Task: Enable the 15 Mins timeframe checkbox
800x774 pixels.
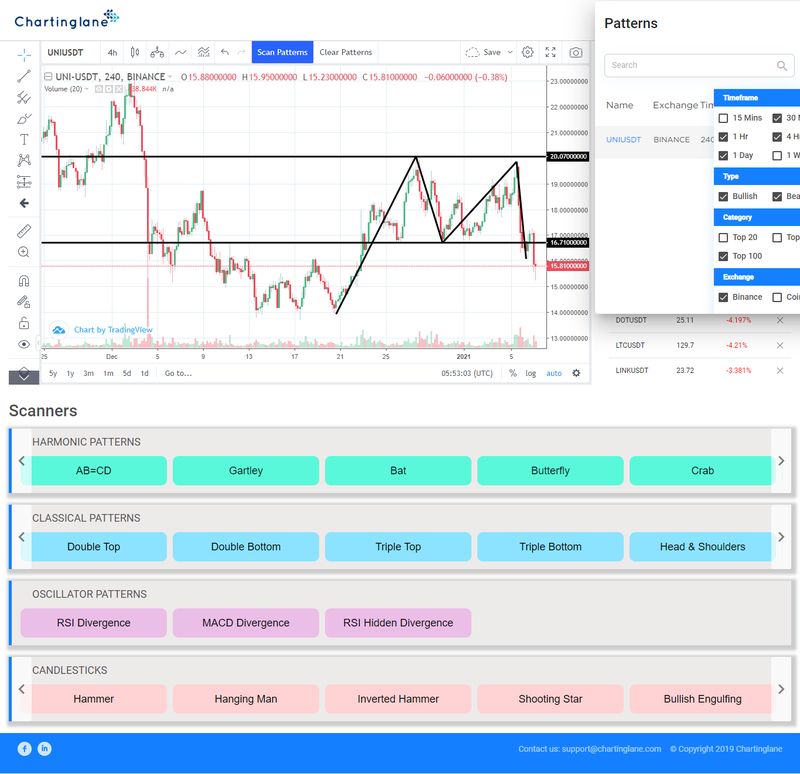Action: [x=723, y=118]
